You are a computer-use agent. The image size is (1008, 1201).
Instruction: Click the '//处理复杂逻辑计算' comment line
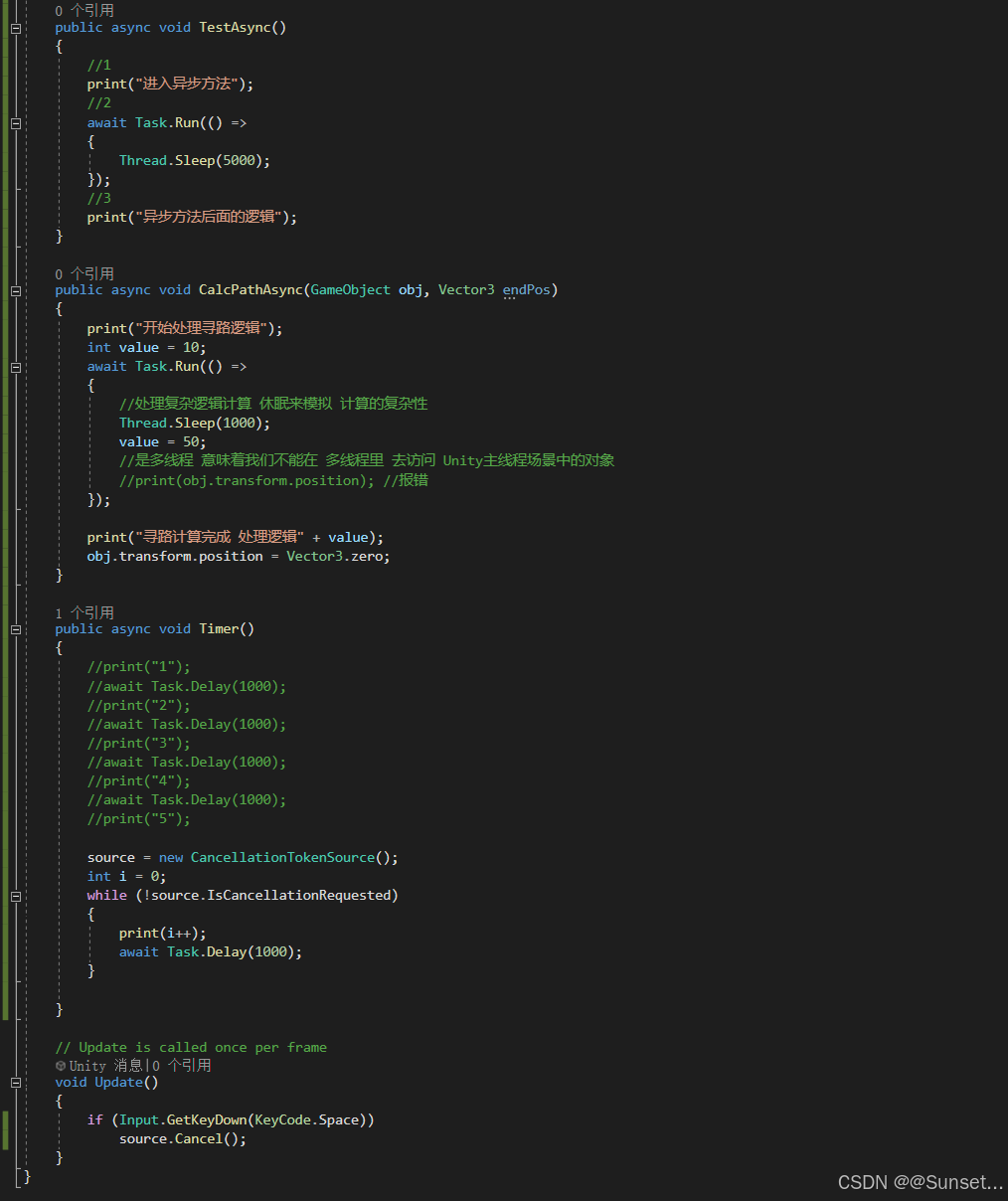click(273, 405)
